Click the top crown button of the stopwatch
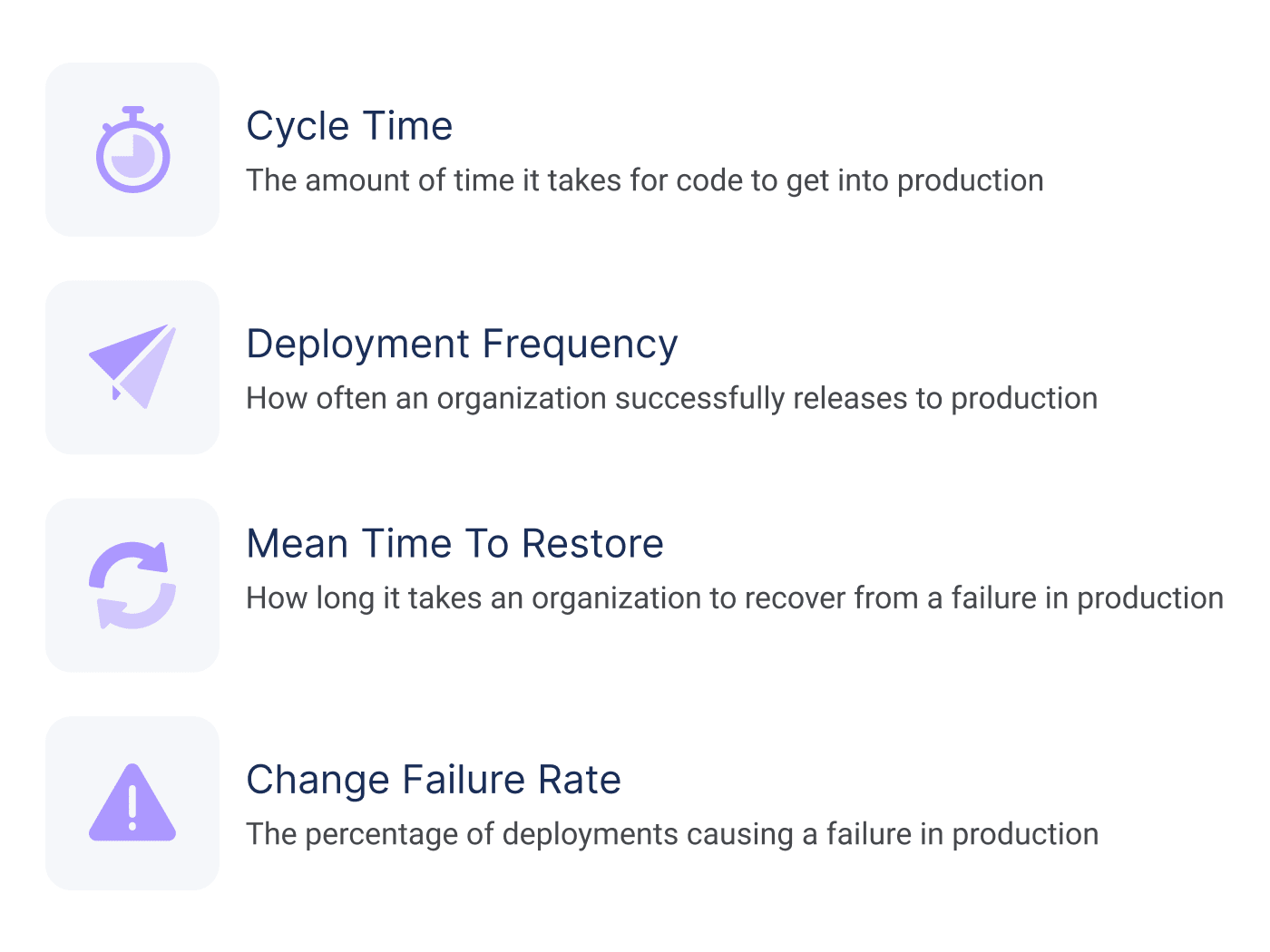This screenshot has width=1270, height=952. (x=133, y=113)
